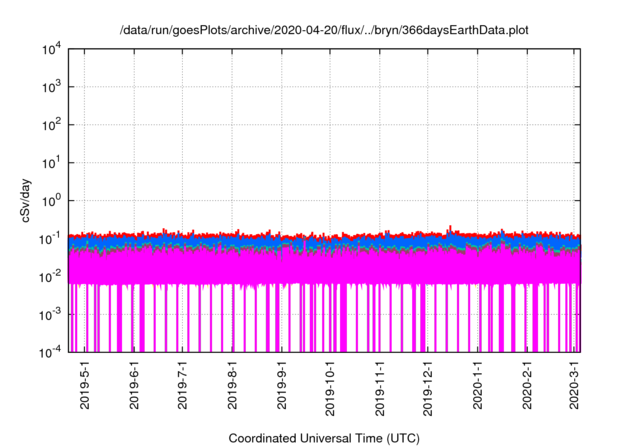Click the 10^1 y-axis tick label
This screenshot has height=448, width=640.
point(52,163)
